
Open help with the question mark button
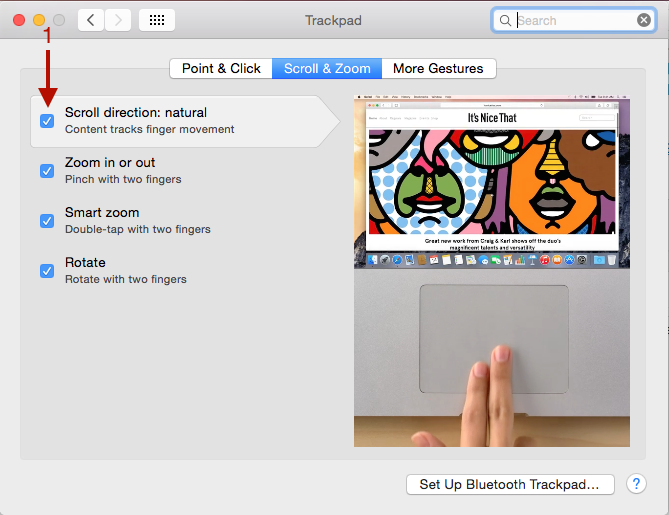(x=636, y=484)
